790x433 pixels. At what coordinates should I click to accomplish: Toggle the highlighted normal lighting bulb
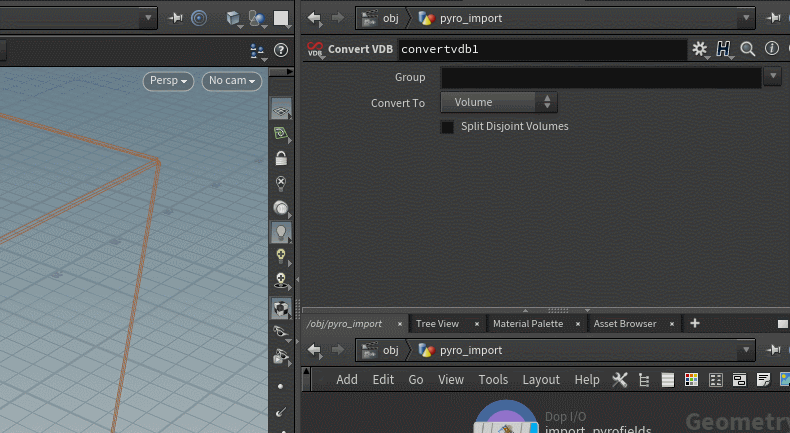[281, 232]
